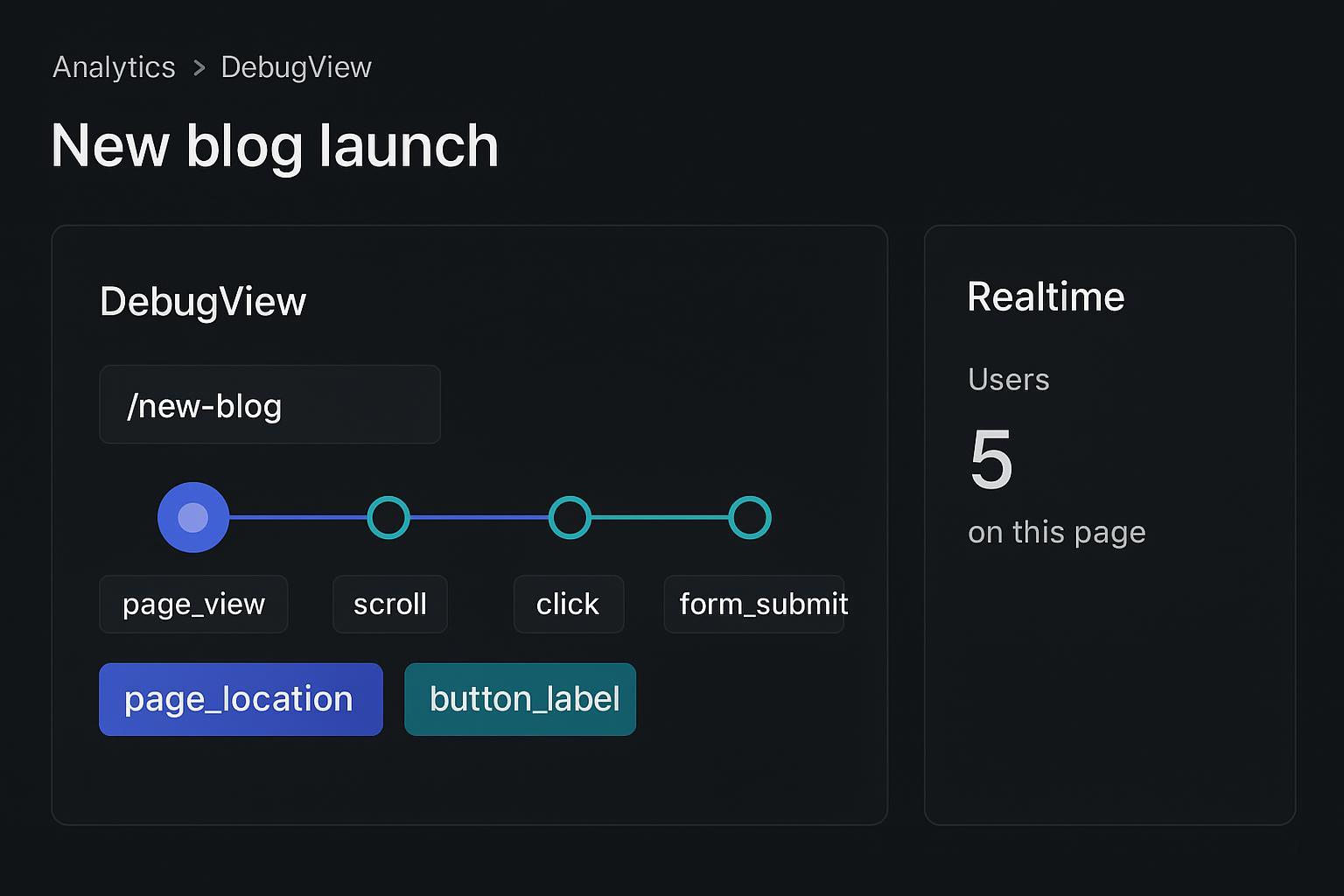Click the teal outlined node before form_submit
The image size is (1344, 896).
(x=570, y=517)
